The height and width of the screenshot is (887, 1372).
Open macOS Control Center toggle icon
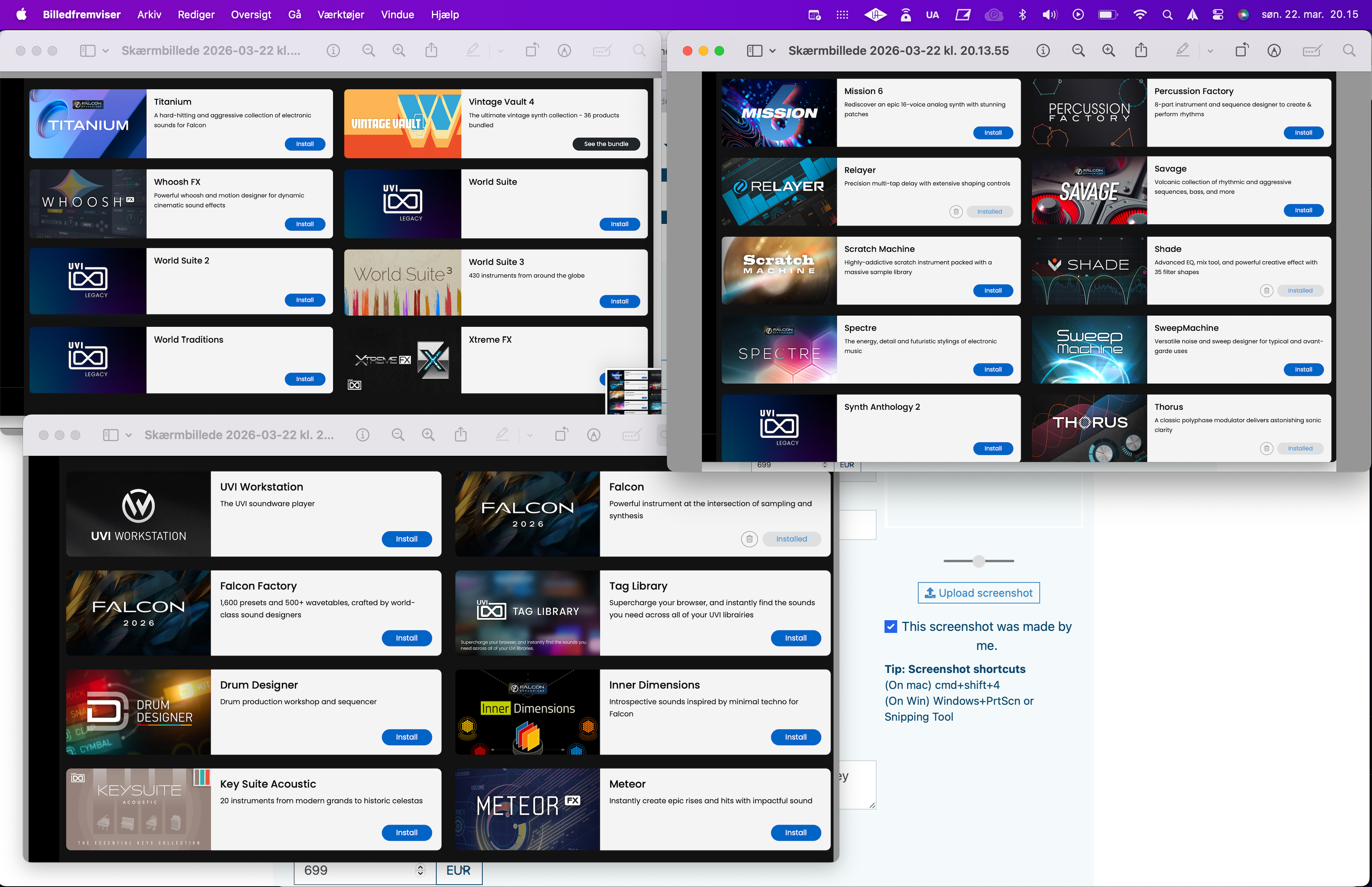[x=1218, y=15]
